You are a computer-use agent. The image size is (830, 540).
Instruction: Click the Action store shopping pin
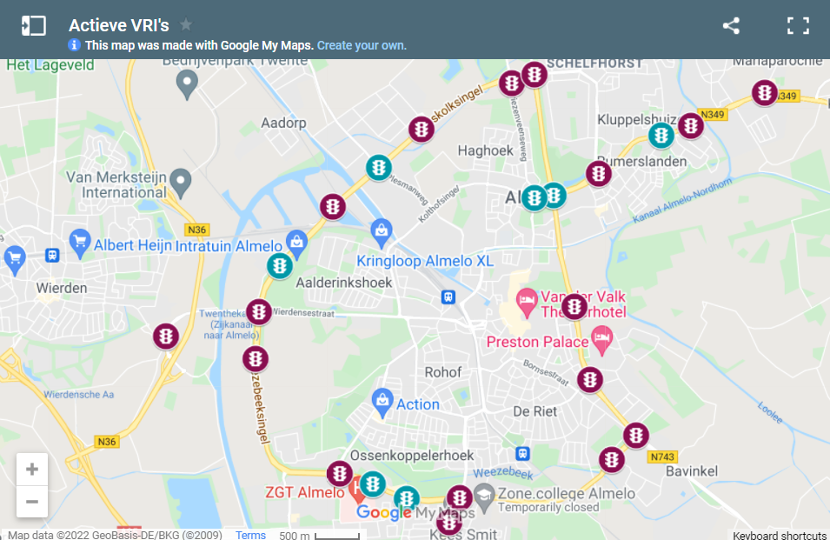[382, 403]
